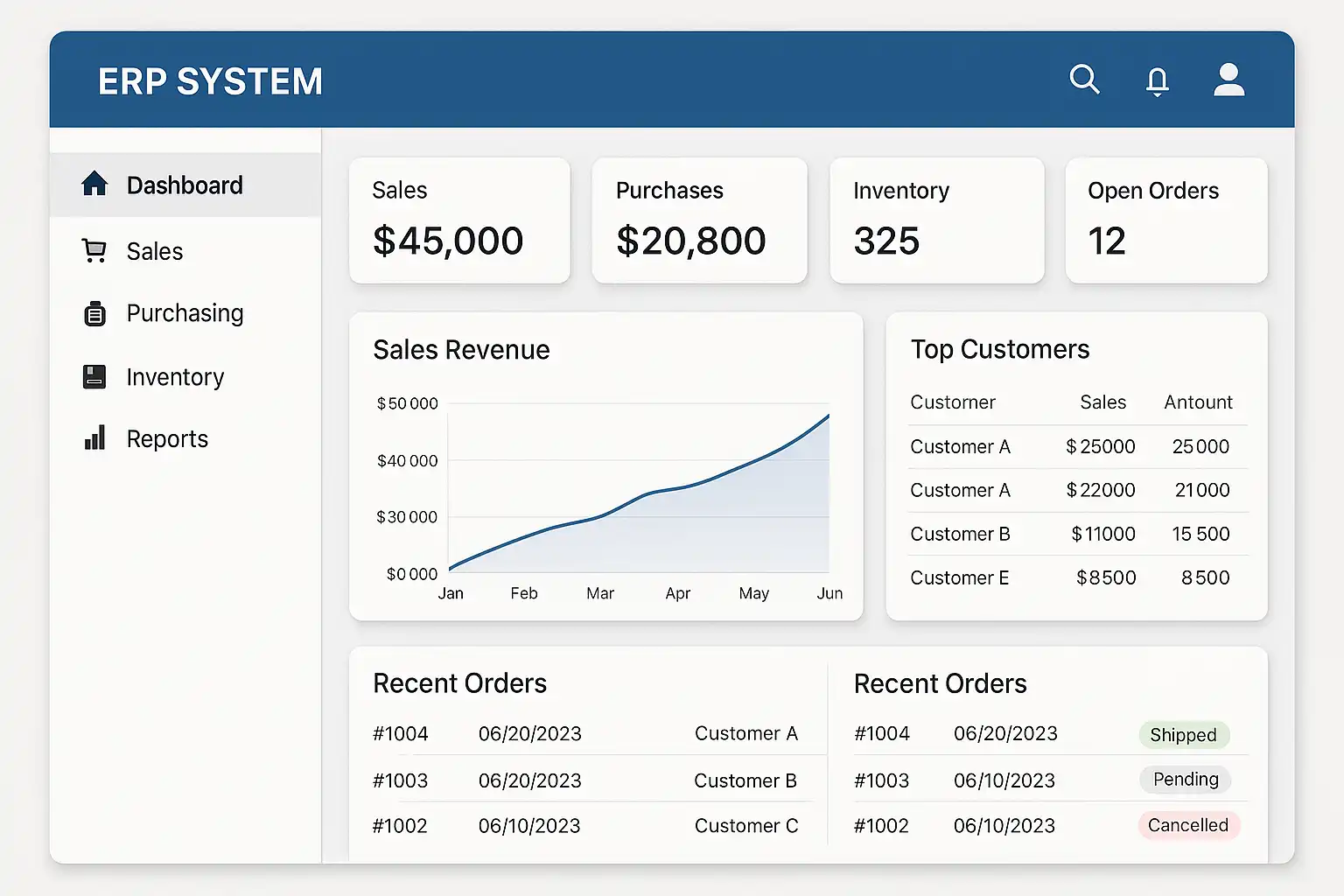1344x896 pixels.
Task: Click the Inventory box icon in sidebar
Action: (x=94, y=377)
